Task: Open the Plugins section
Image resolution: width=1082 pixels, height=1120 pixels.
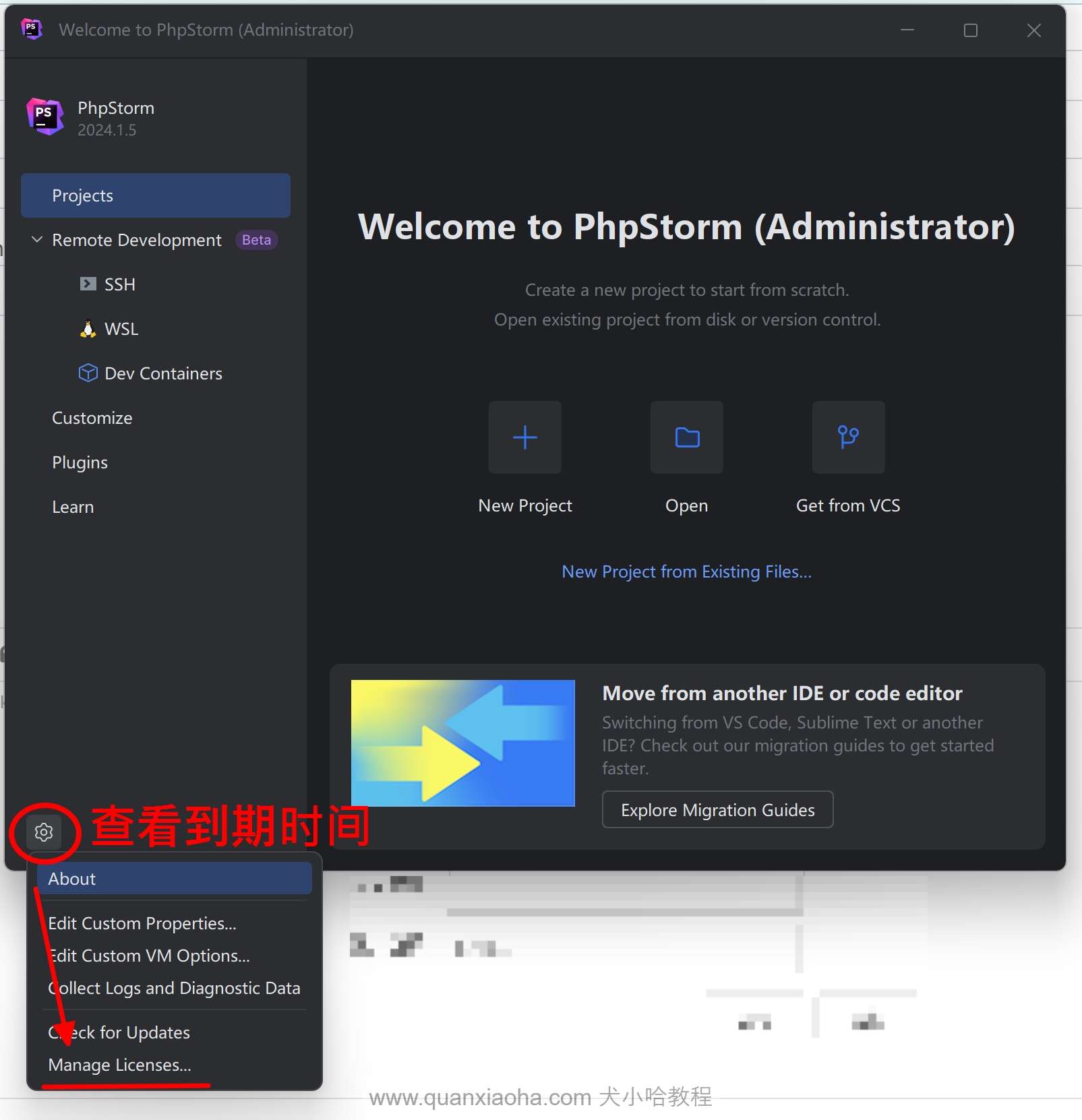Action: (80, 462)
